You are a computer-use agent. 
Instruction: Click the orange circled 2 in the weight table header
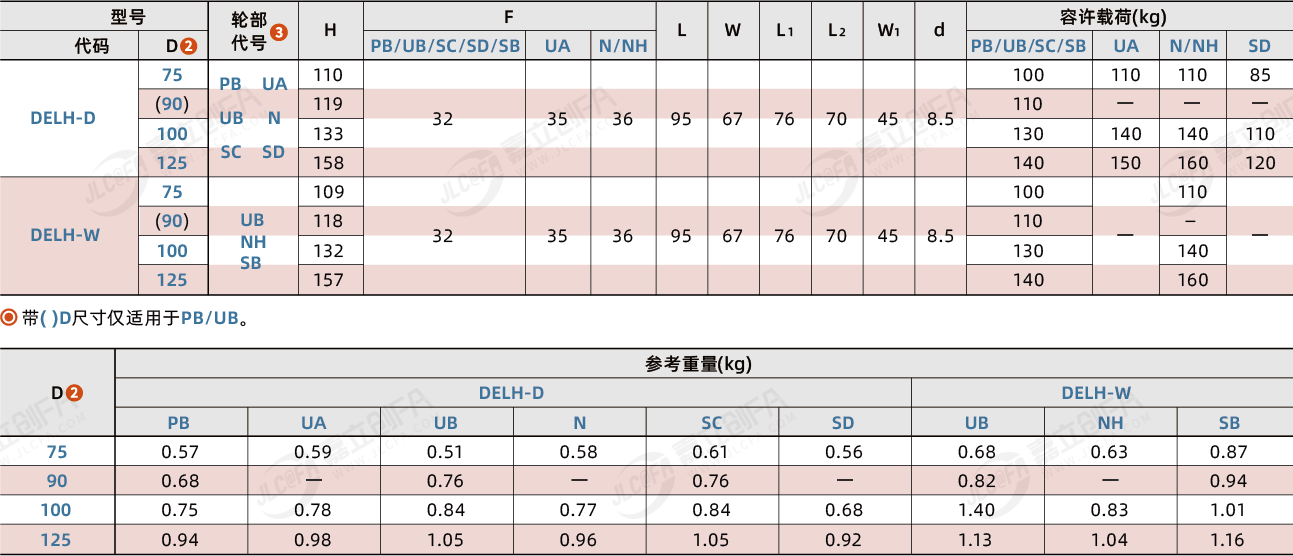click(x=74, y=393)
